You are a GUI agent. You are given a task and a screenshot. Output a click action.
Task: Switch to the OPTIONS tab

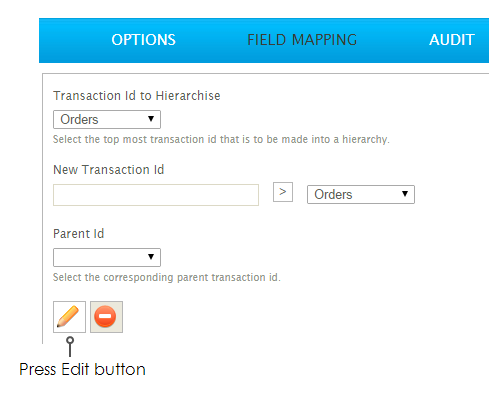click(x=143, y=40)
